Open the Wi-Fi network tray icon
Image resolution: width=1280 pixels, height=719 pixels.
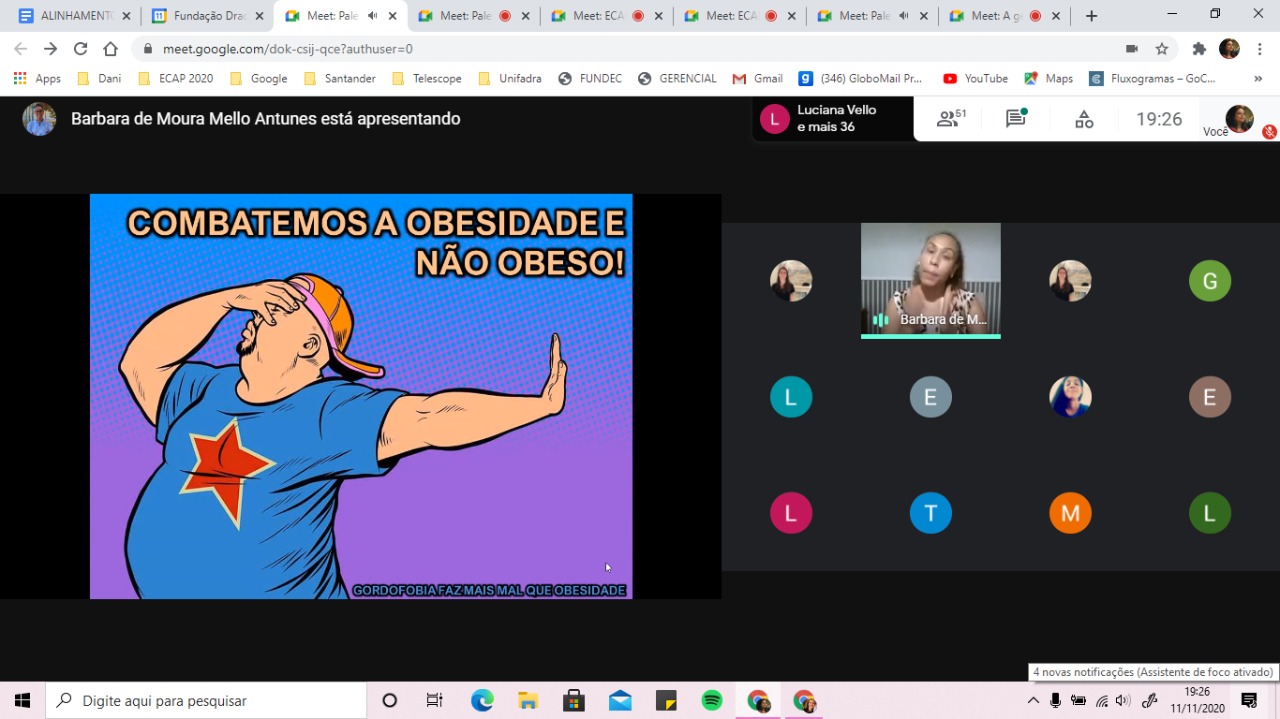click(1101, 701)
